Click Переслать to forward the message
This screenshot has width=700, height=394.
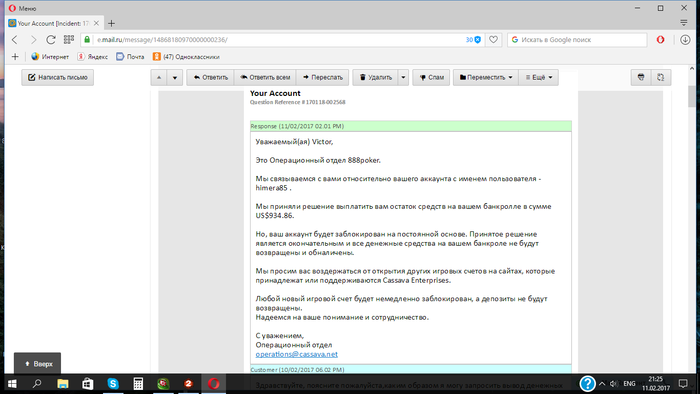[323, 77]
